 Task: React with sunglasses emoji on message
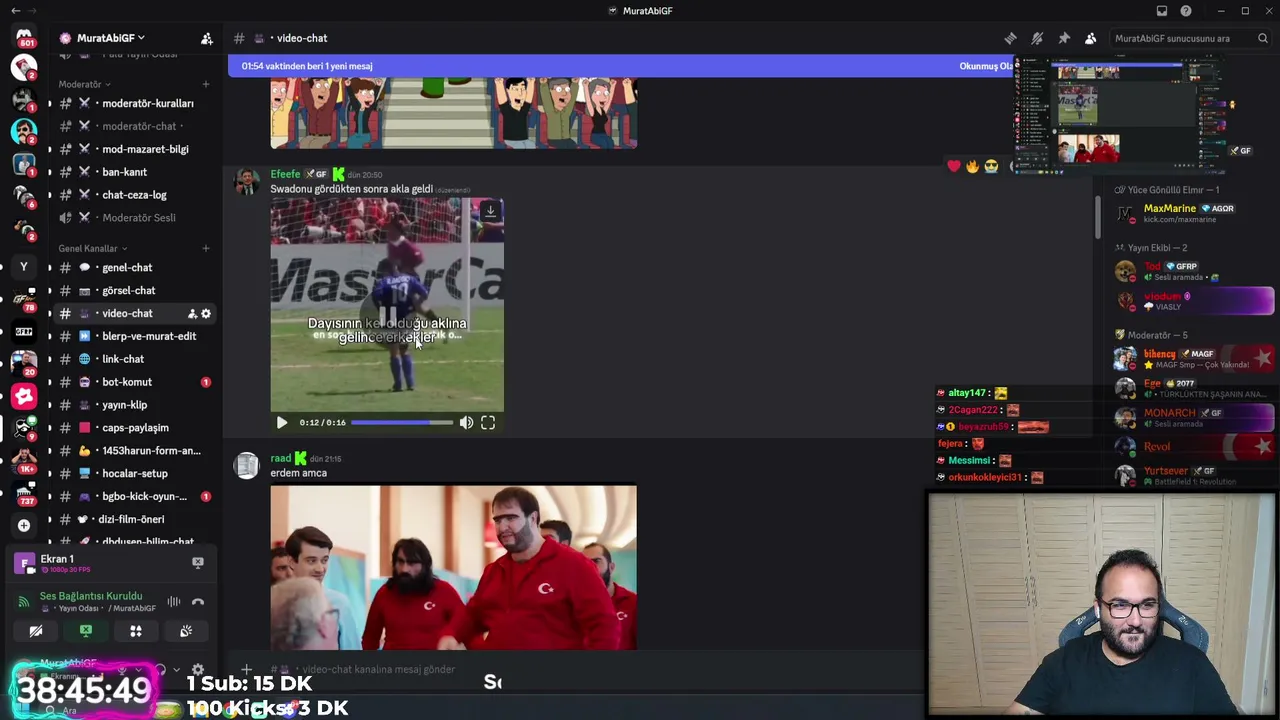pos(991,166)
